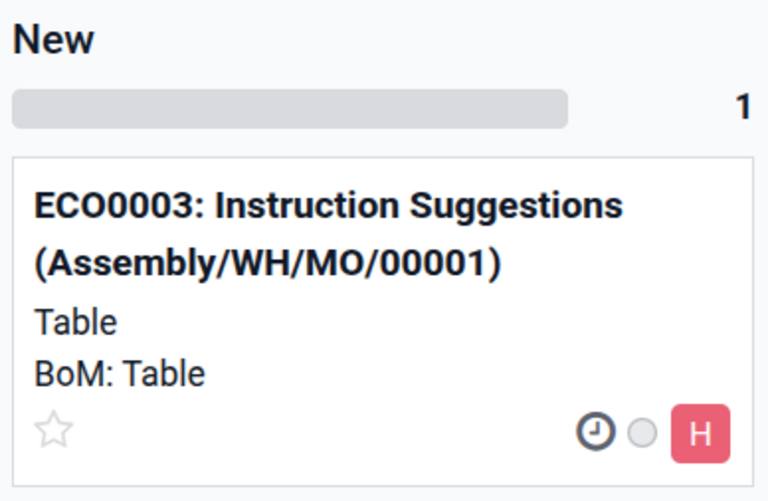Click the Table product label on card

(x=76, y=323)
